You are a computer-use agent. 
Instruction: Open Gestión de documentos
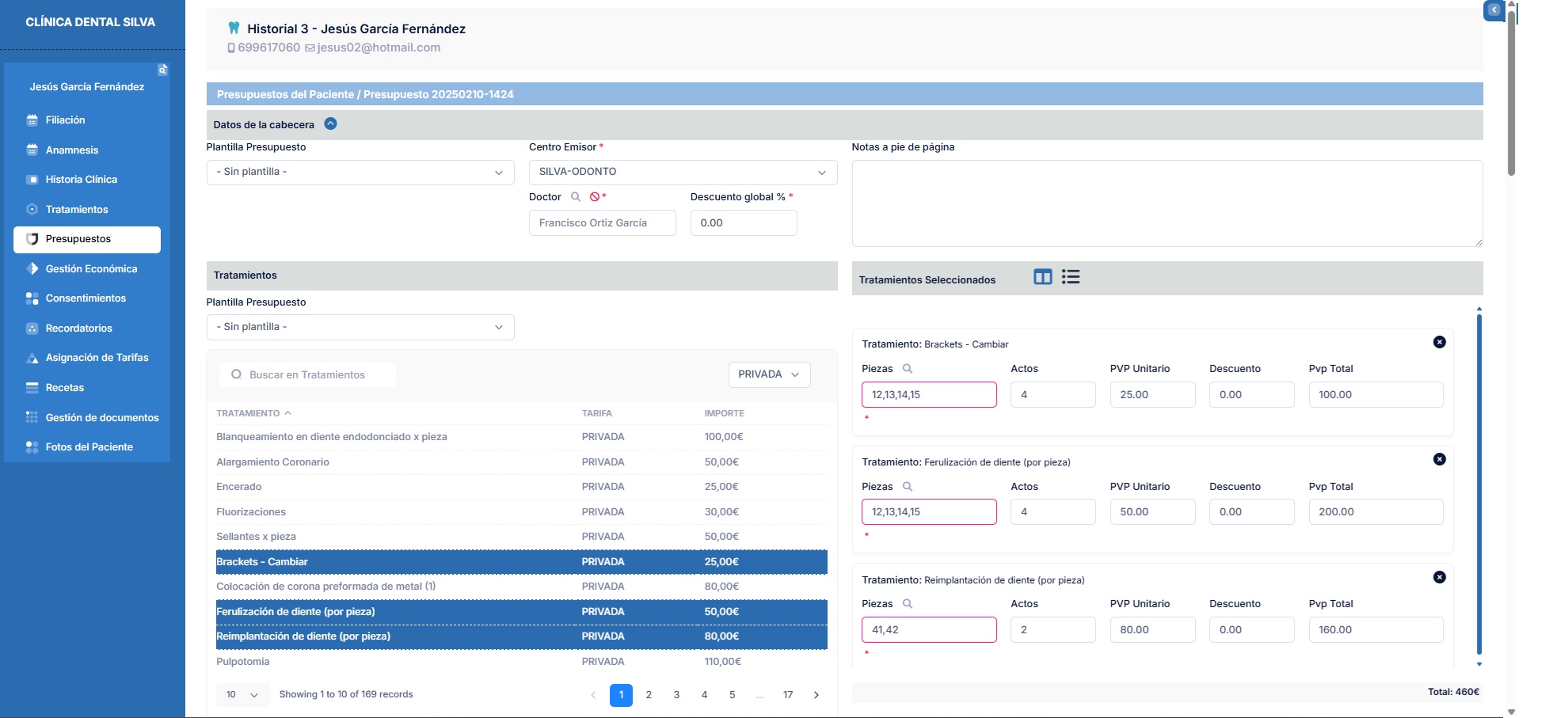pos(87,417)
